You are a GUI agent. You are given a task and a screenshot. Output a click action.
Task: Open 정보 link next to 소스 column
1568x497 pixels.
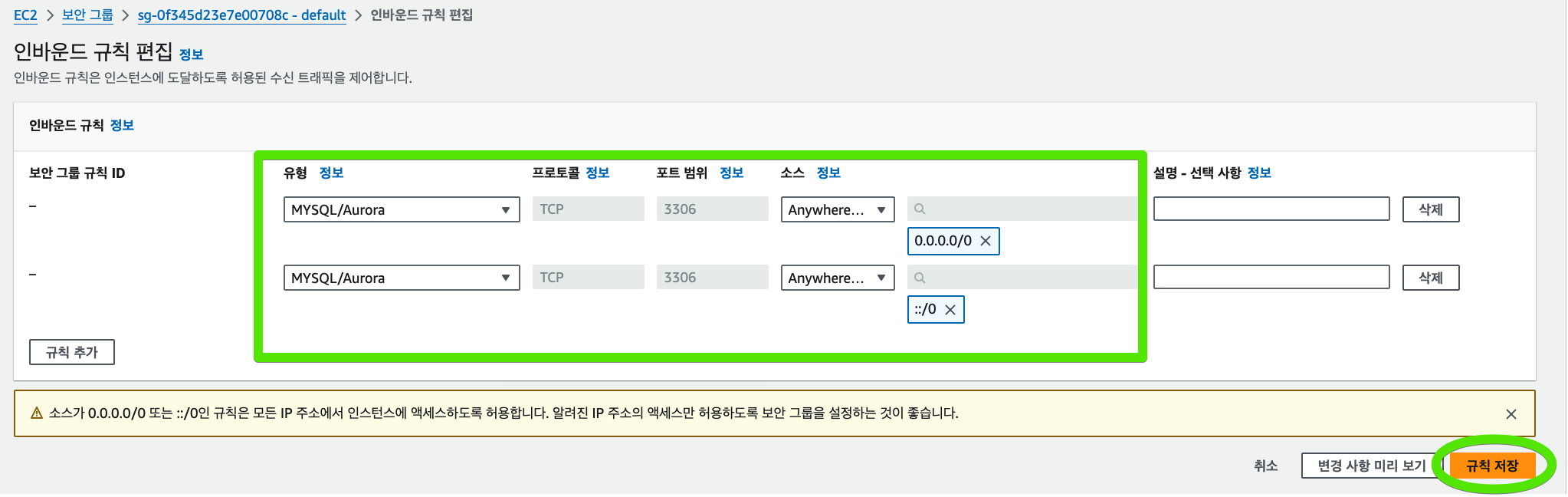(x=828, y=173)
